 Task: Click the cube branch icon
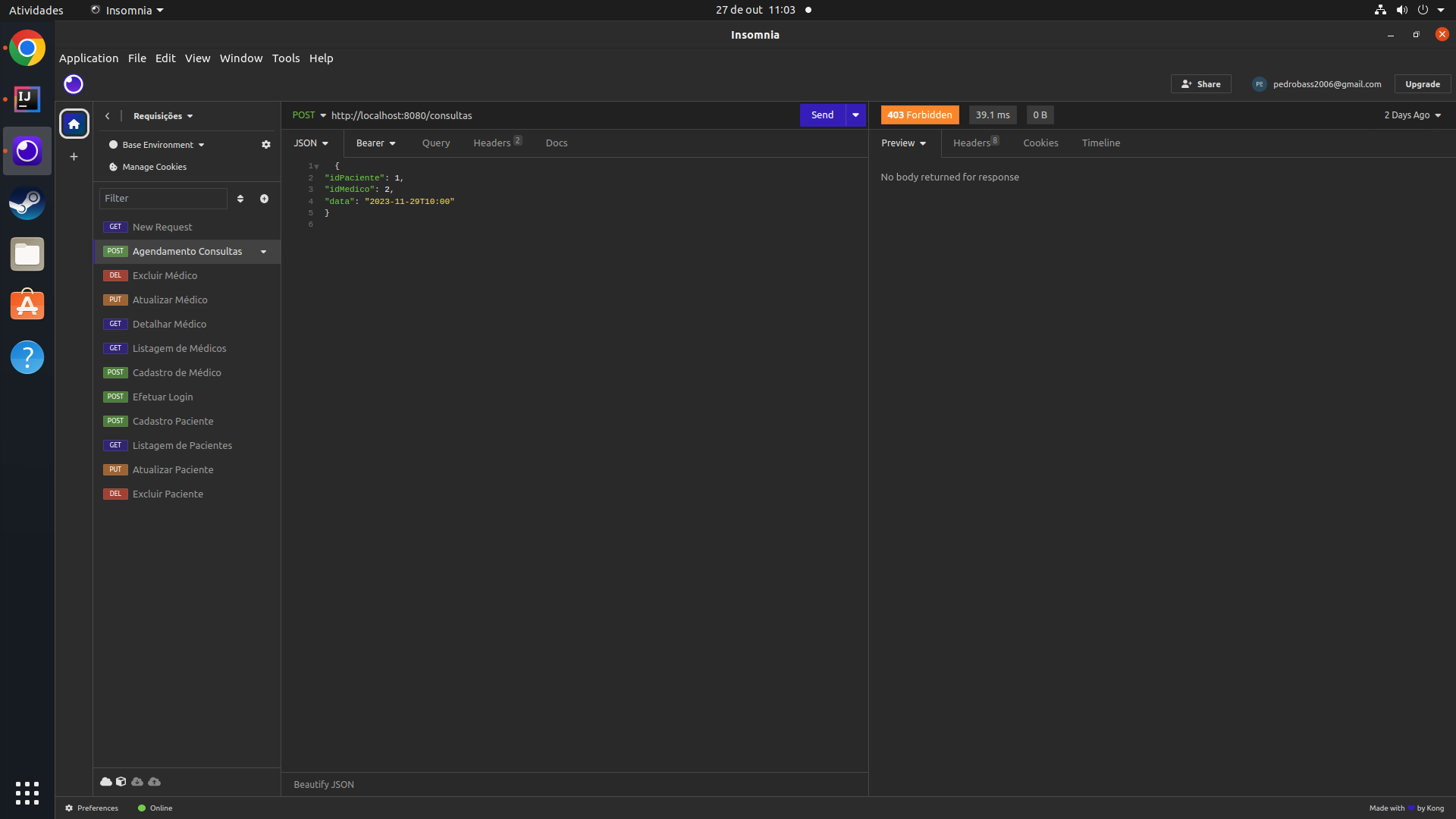pos(121,782)
